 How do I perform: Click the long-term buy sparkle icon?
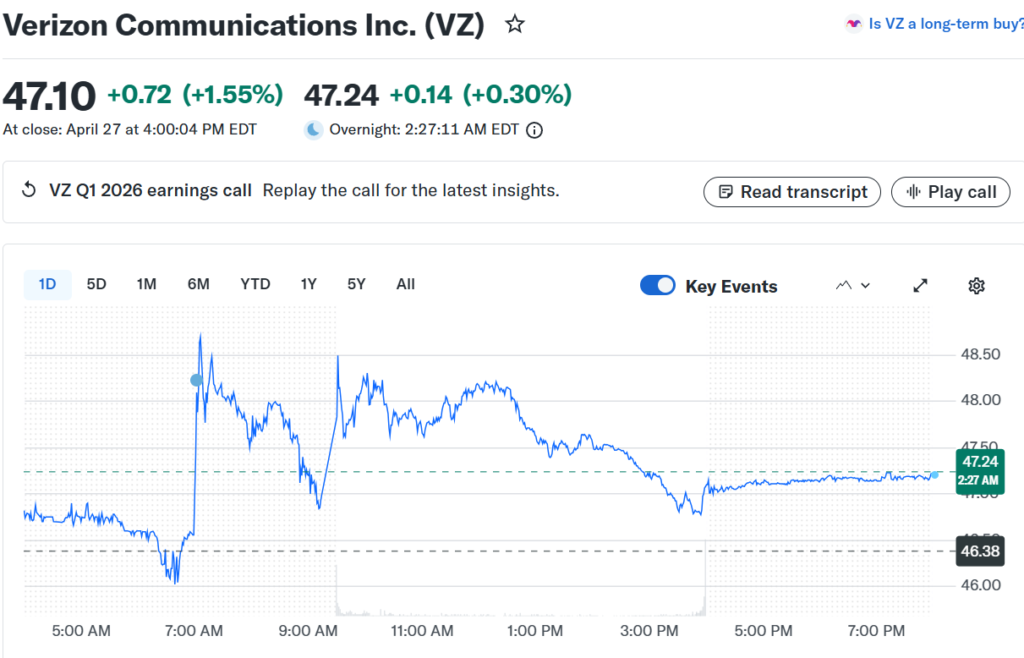853,25
